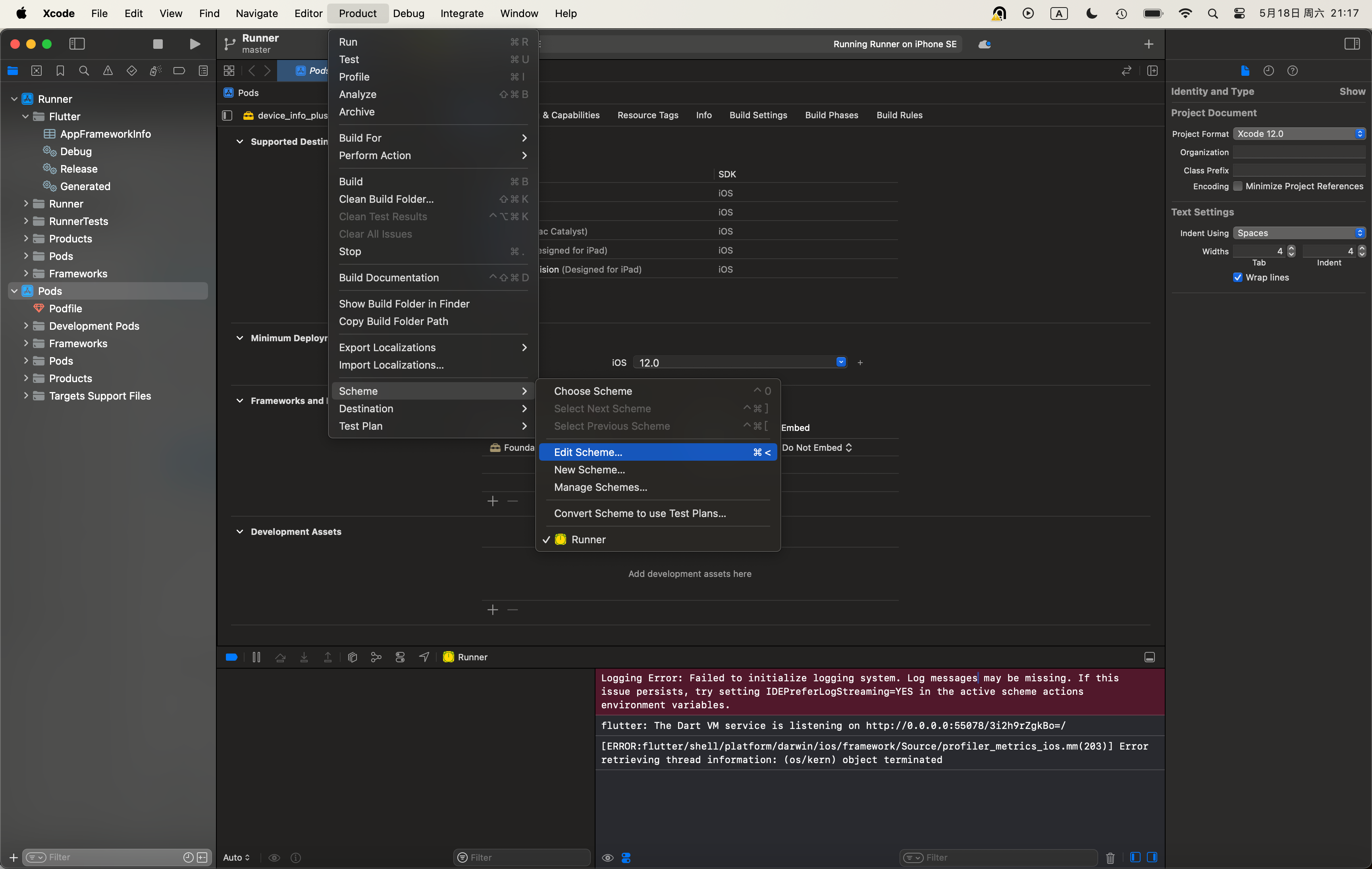Click the Indent width stepper
Image resolution: width=1372 pixels, height=869 pixels.
1362,251
